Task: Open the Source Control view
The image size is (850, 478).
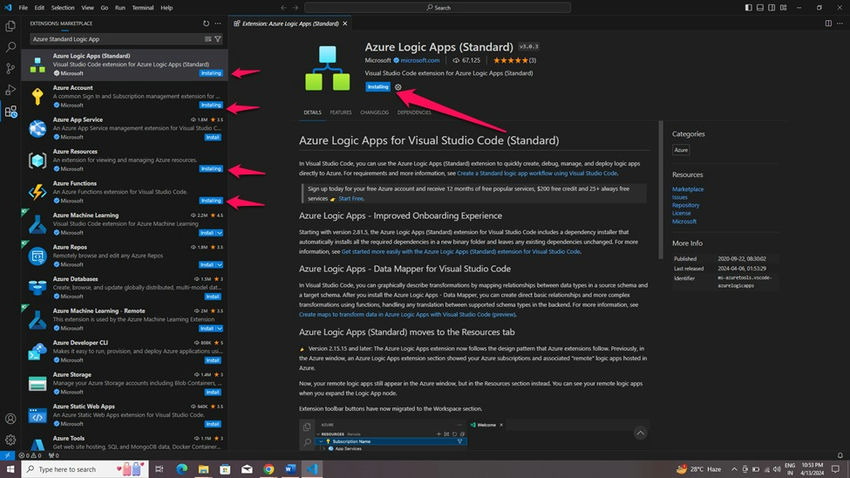Action: click(x=10, y=68)
